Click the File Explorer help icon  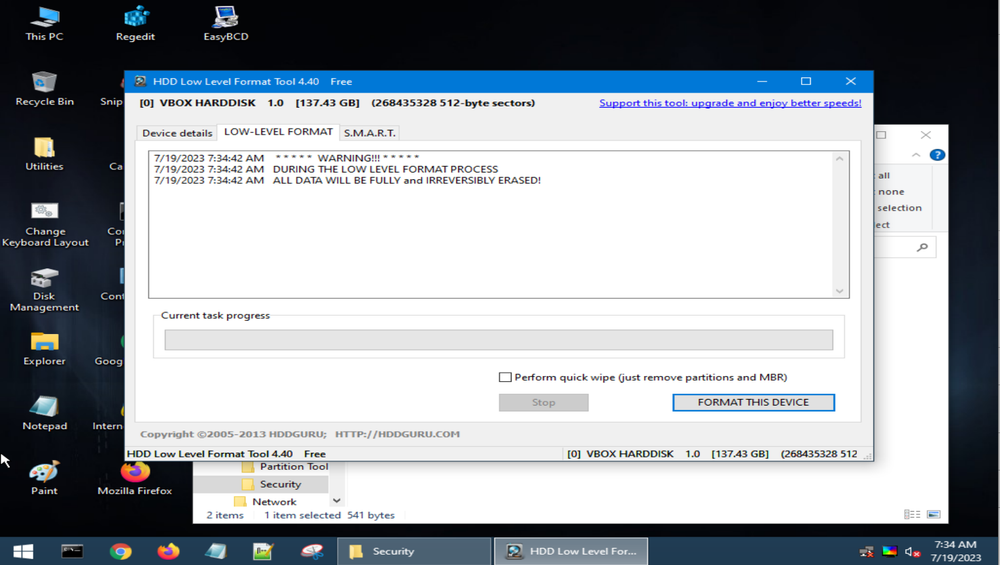click(x=937, y=155)
